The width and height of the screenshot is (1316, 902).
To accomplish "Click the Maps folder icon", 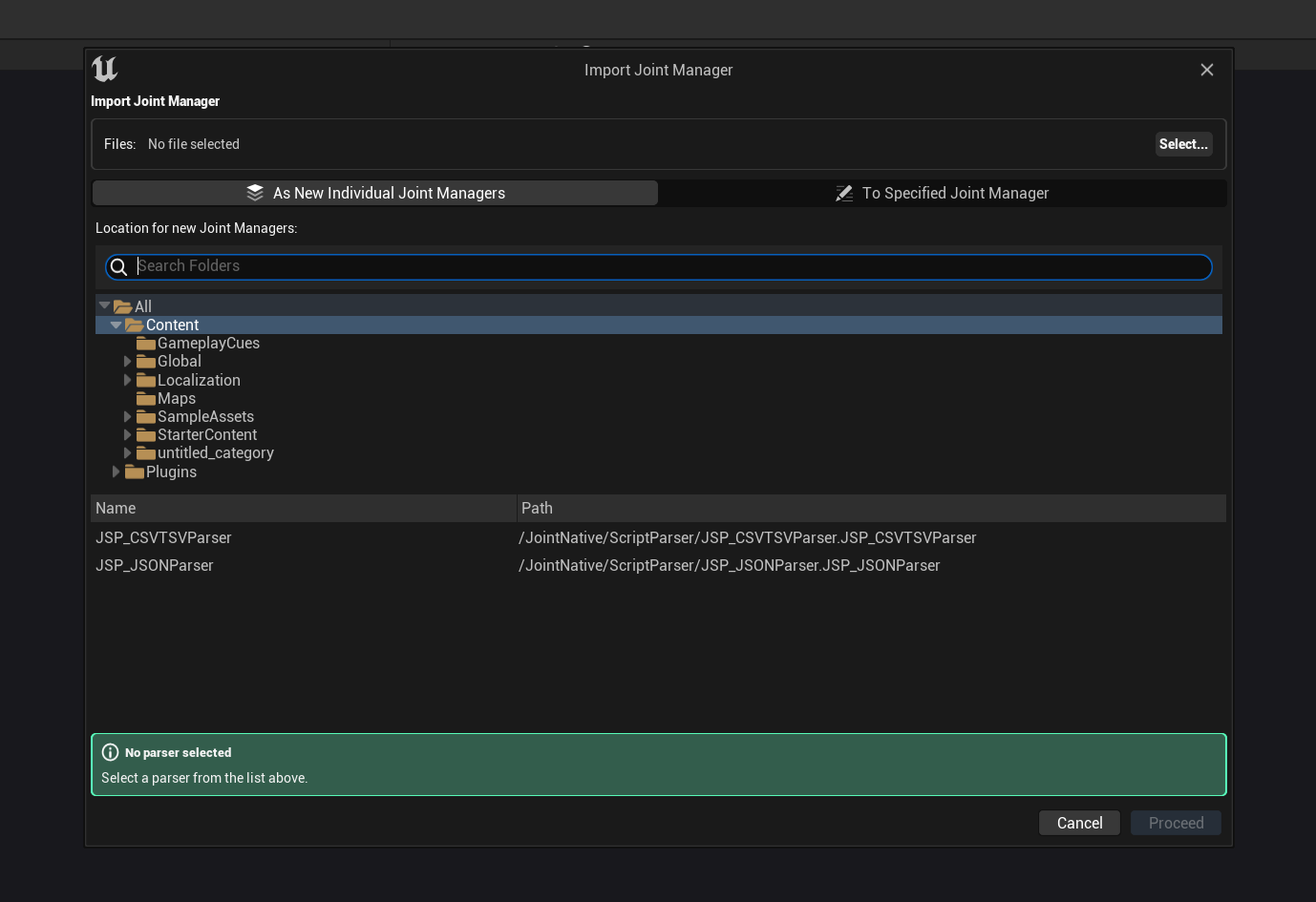I will [x=145, y=399].
